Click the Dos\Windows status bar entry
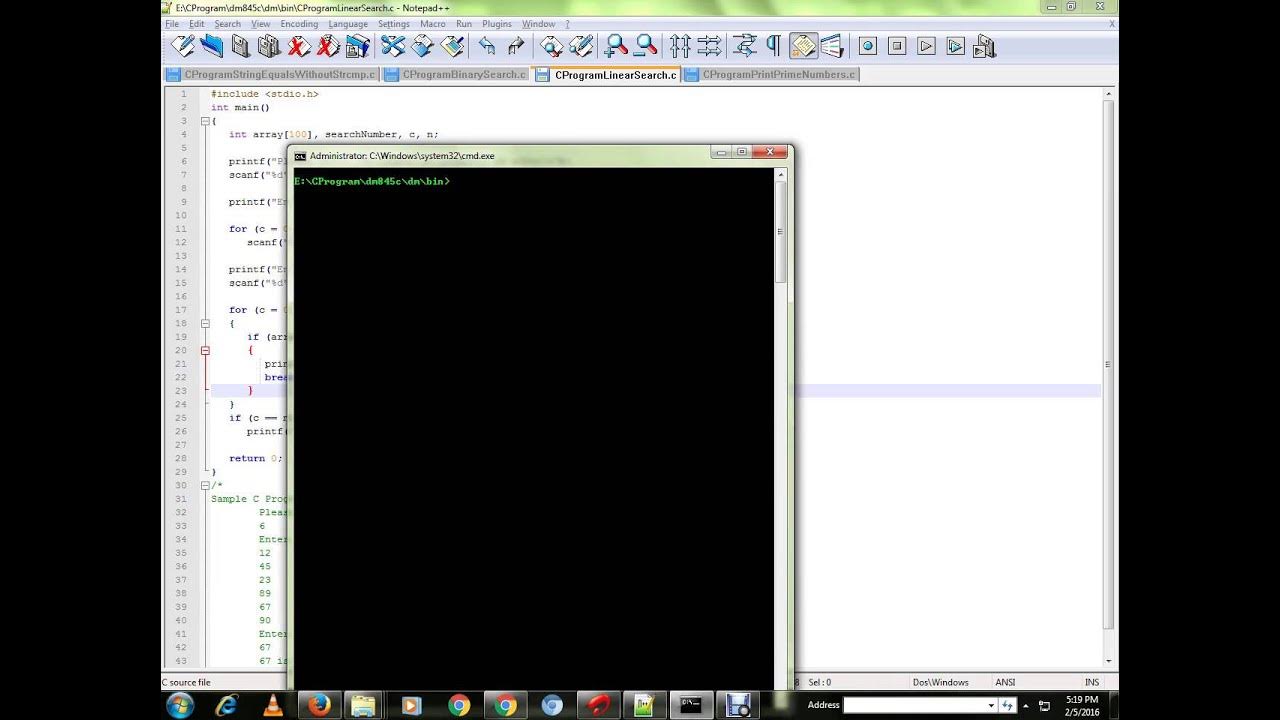 [x=941, y=682]
